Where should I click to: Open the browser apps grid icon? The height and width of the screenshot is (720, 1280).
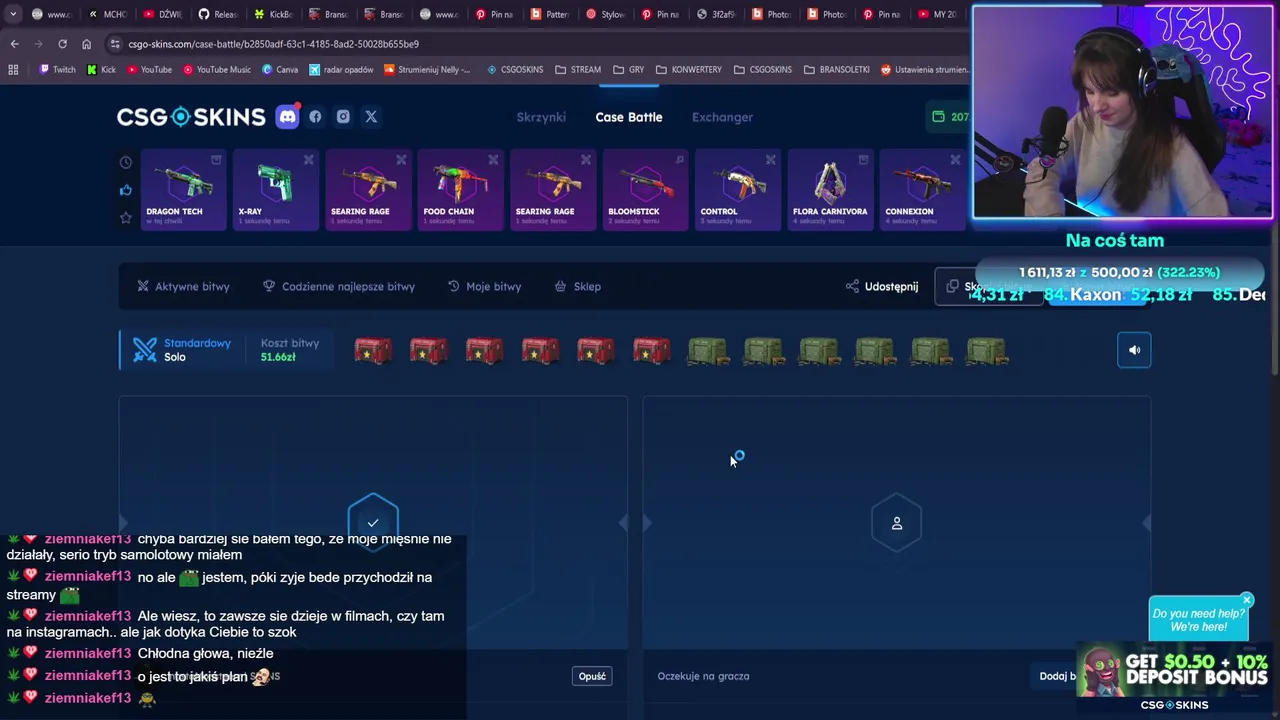point(13,70)
